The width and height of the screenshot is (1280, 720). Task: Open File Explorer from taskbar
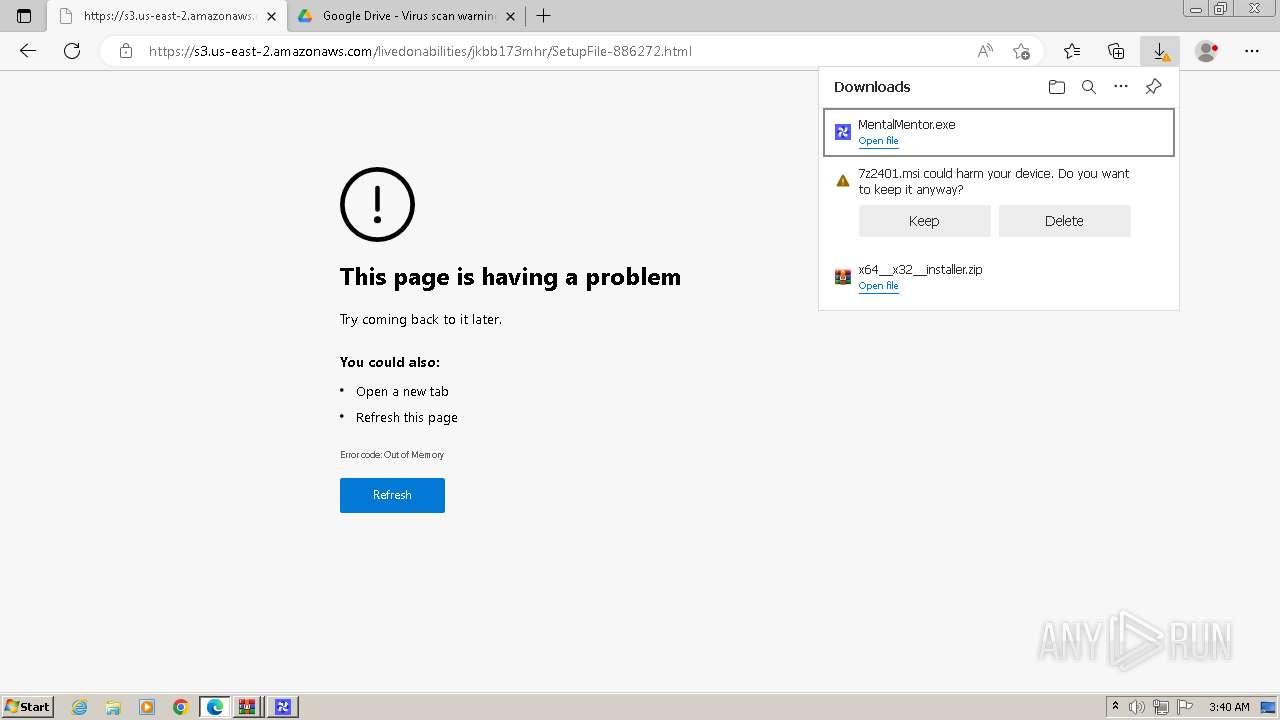pyautogui.click(x=113, y=707)
